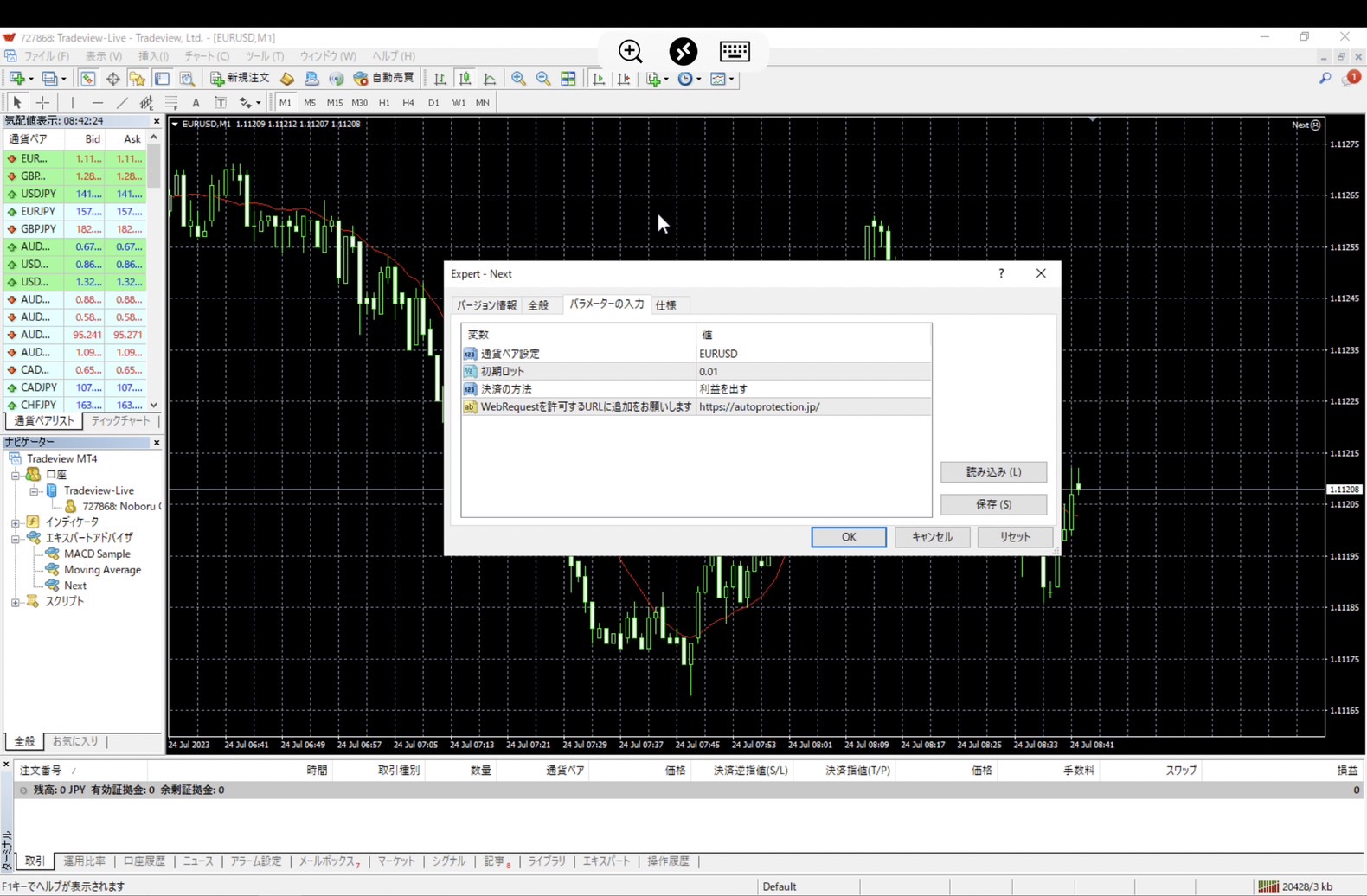Select the 通貨ペア設定 EURUSD value cell
1367x896 pixels.
[813, 354]
